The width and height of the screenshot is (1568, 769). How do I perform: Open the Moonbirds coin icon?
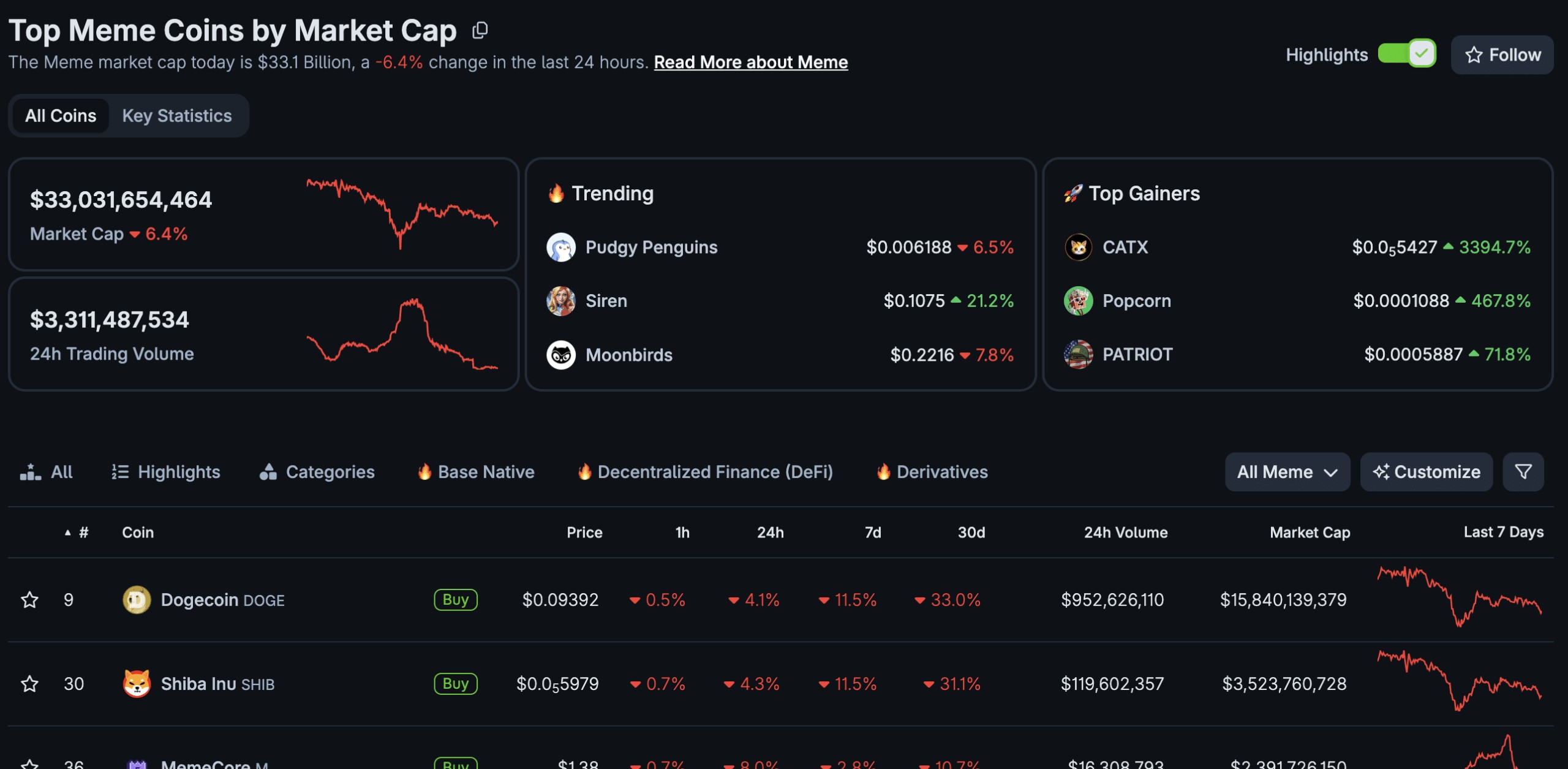(x=561, y=355)
